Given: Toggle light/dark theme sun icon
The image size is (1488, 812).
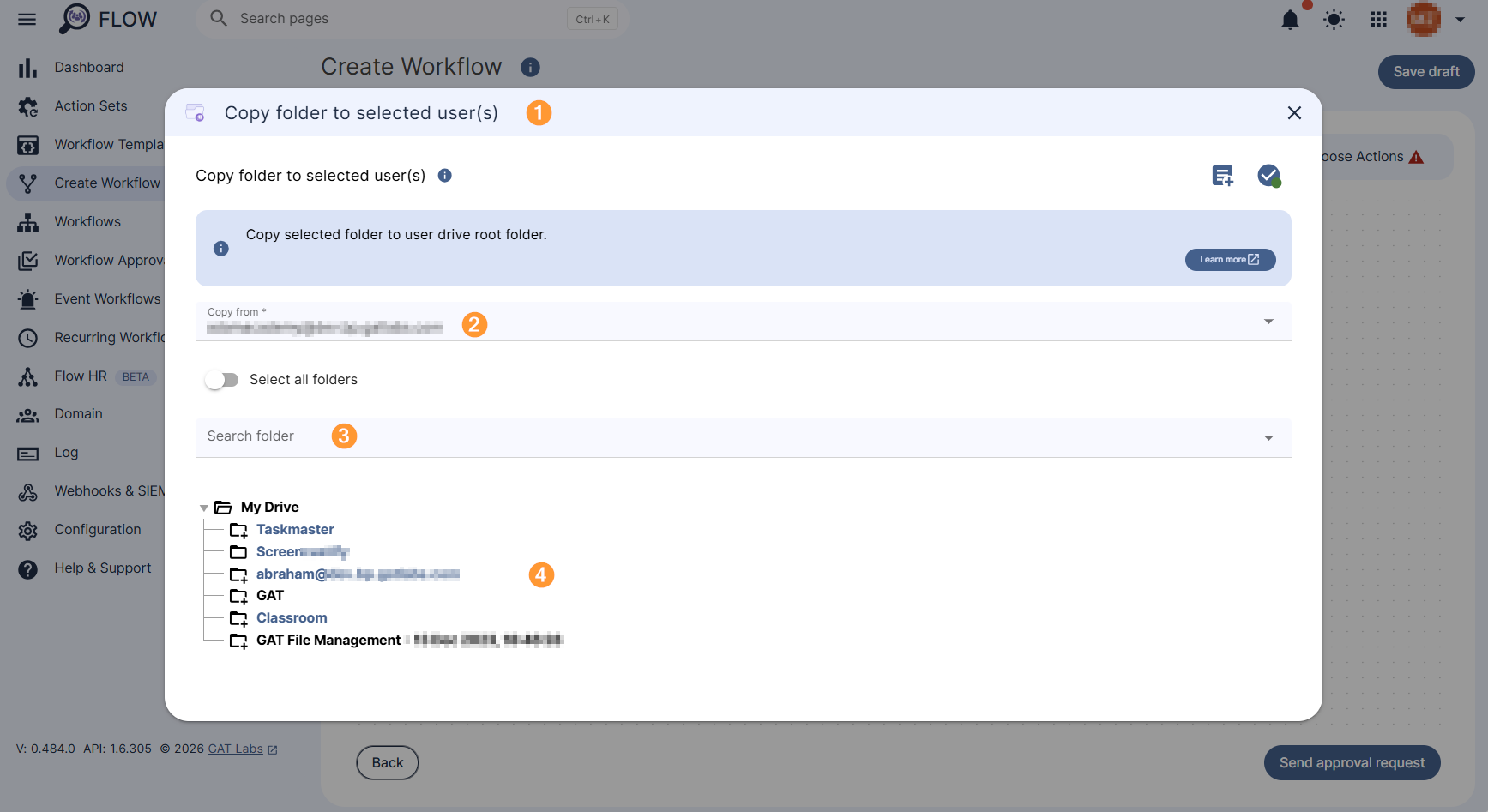Looking at the screenshot, I should tap(1334, 20).
